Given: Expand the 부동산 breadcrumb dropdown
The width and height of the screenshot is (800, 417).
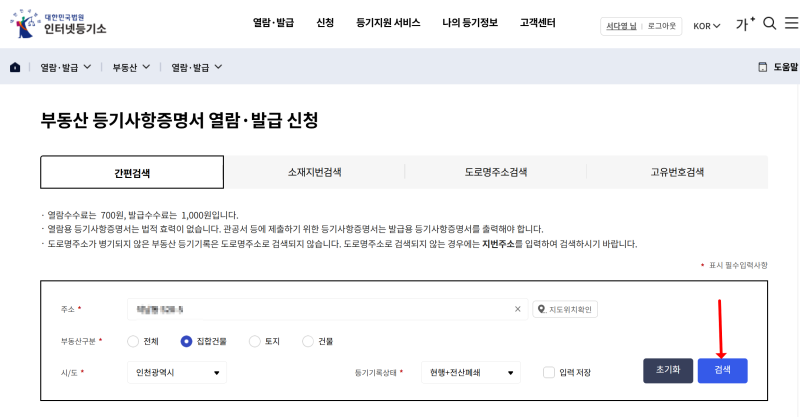Looking at the screenshot, I should click(x=131, y=67).
